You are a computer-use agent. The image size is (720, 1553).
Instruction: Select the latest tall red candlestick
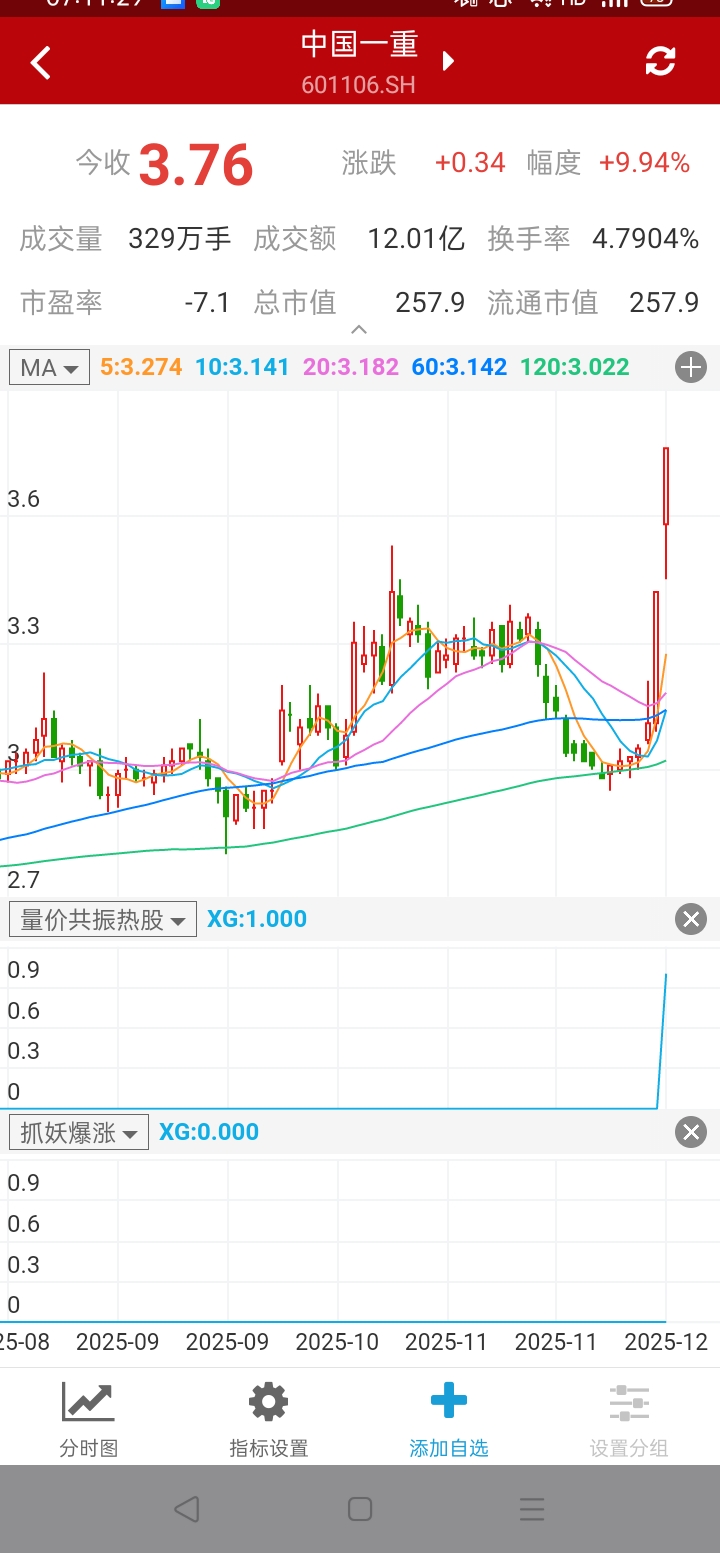pos(666,487)
